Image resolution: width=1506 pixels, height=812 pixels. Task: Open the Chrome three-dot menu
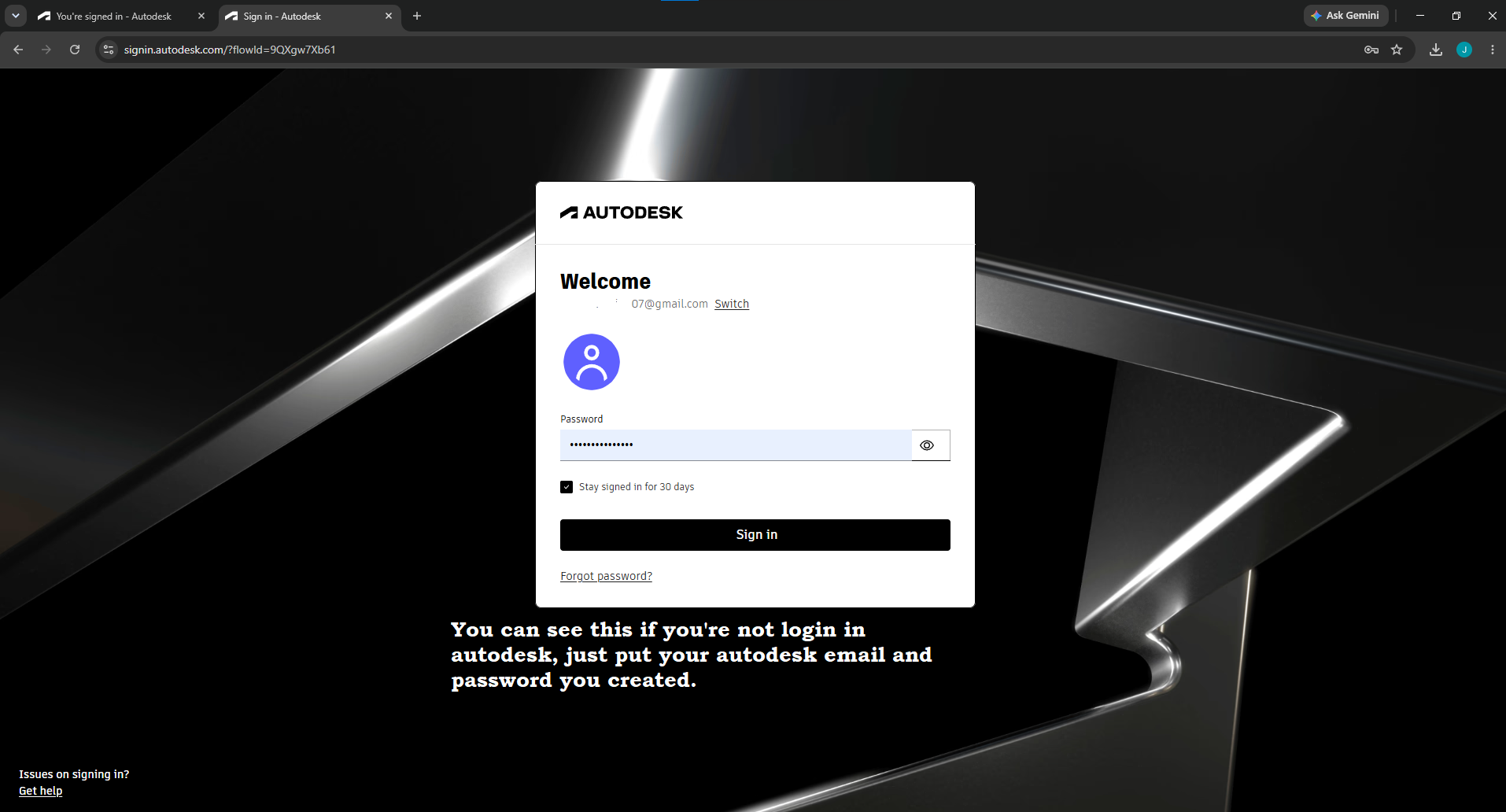[x=1493, y=50]
